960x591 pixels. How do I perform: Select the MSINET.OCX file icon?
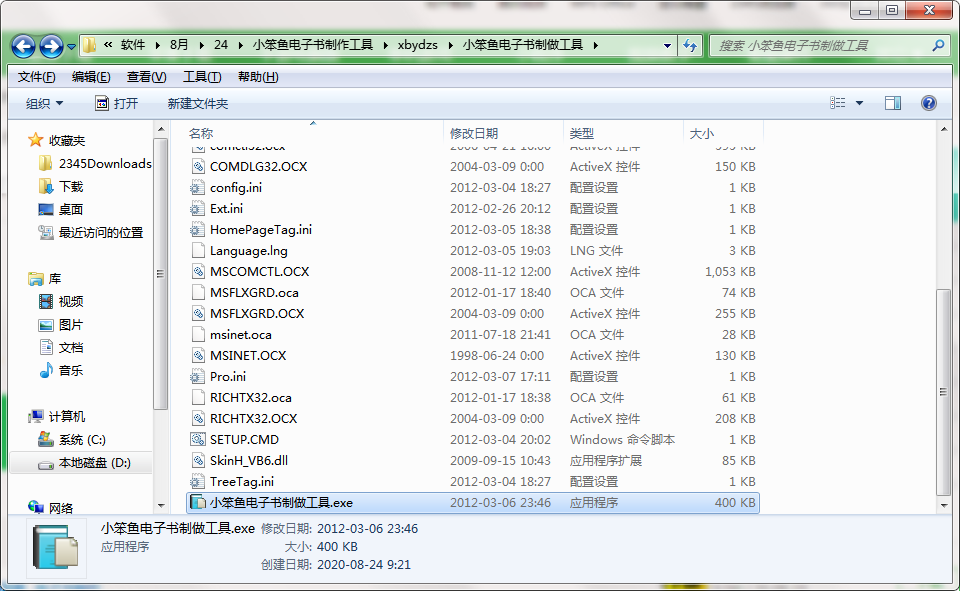click(x=198, y=356)
